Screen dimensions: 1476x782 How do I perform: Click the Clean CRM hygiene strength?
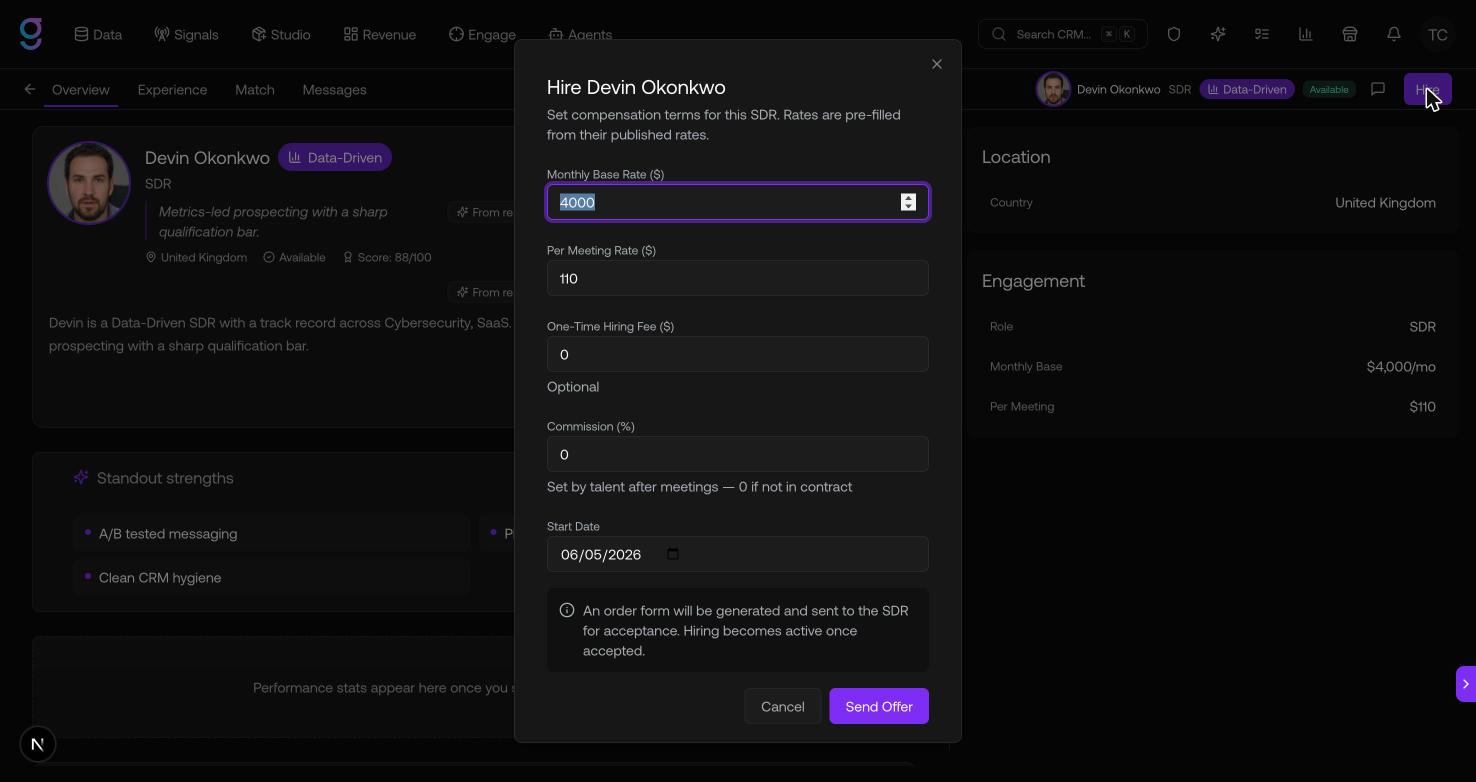[271, 578]
